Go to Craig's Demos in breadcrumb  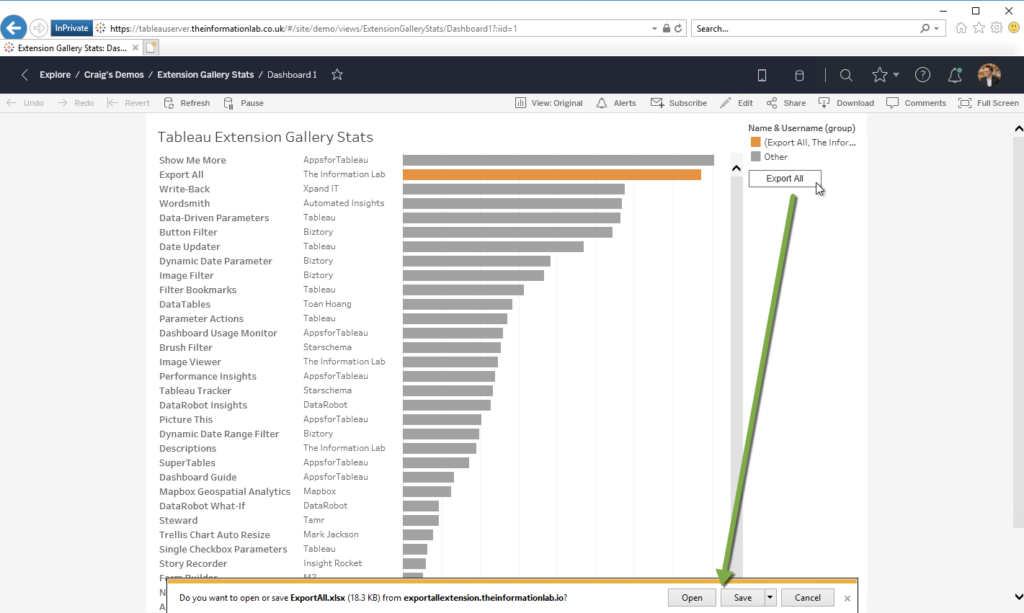tap(114, 74)
